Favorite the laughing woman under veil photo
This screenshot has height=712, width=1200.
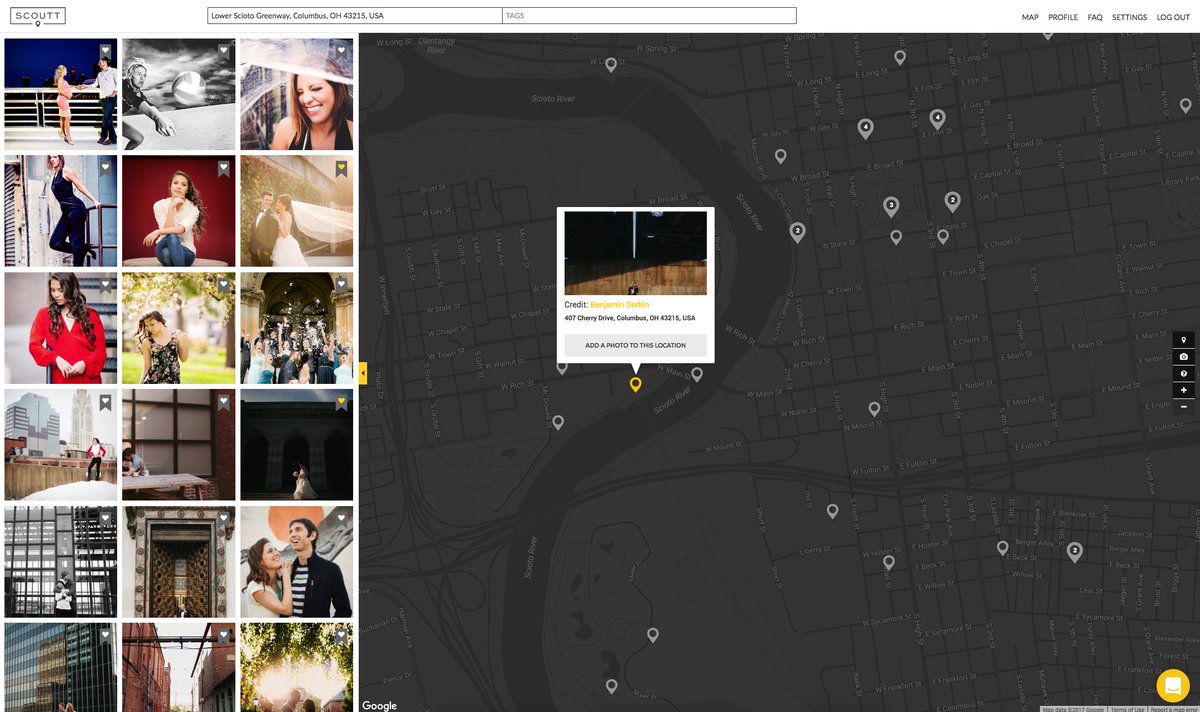(x=341, y=51)
